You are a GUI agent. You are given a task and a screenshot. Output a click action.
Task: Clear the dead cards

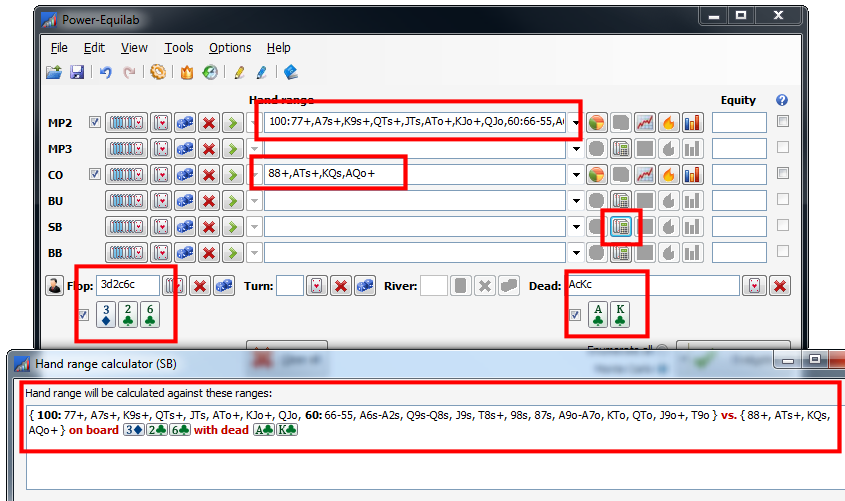point(780,286)
